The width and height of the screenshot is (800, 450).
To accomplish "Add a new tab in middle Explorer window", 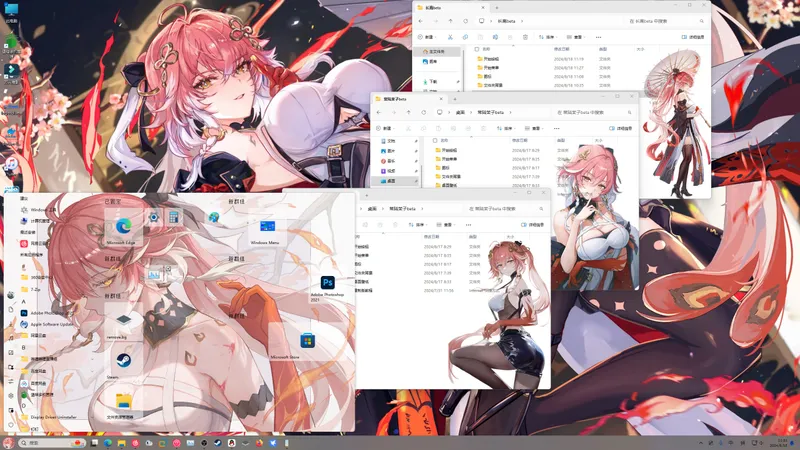I will coord(455,99).
